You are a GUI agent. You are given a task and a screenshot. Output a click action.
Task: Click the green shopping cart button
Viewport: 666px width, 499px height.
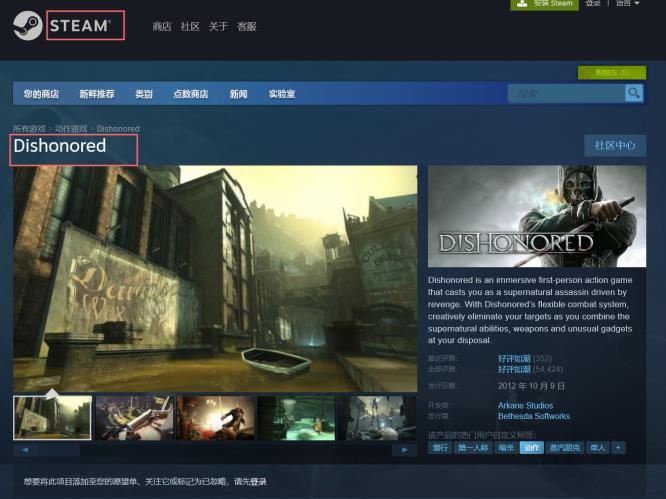pos(612,73)
